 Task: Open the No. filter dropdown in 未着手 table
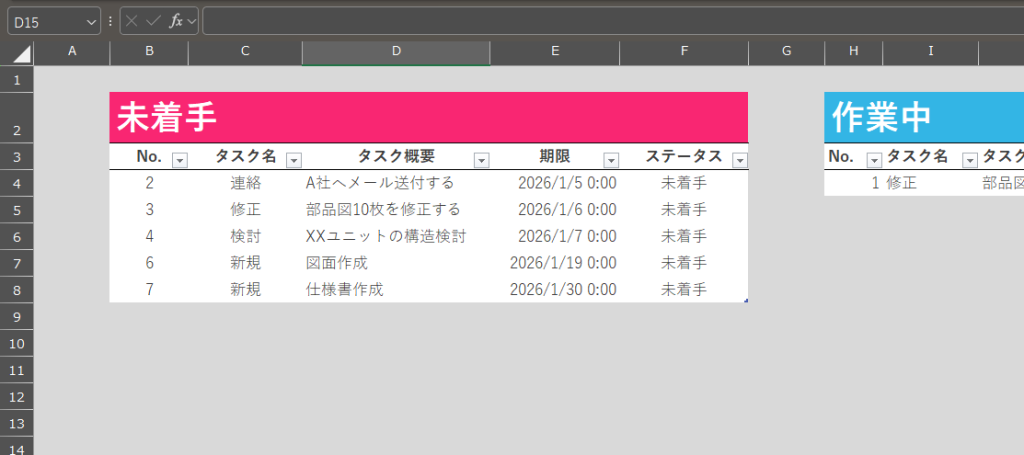(180, 160)
